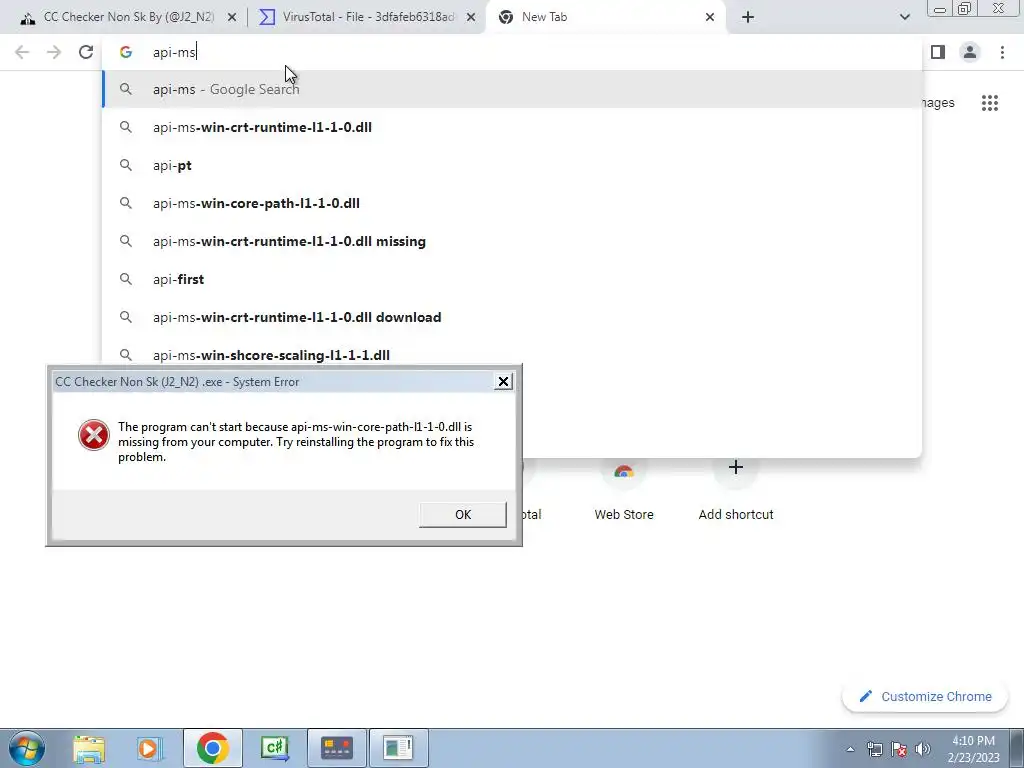Open a new tab with the plus button

748,18
